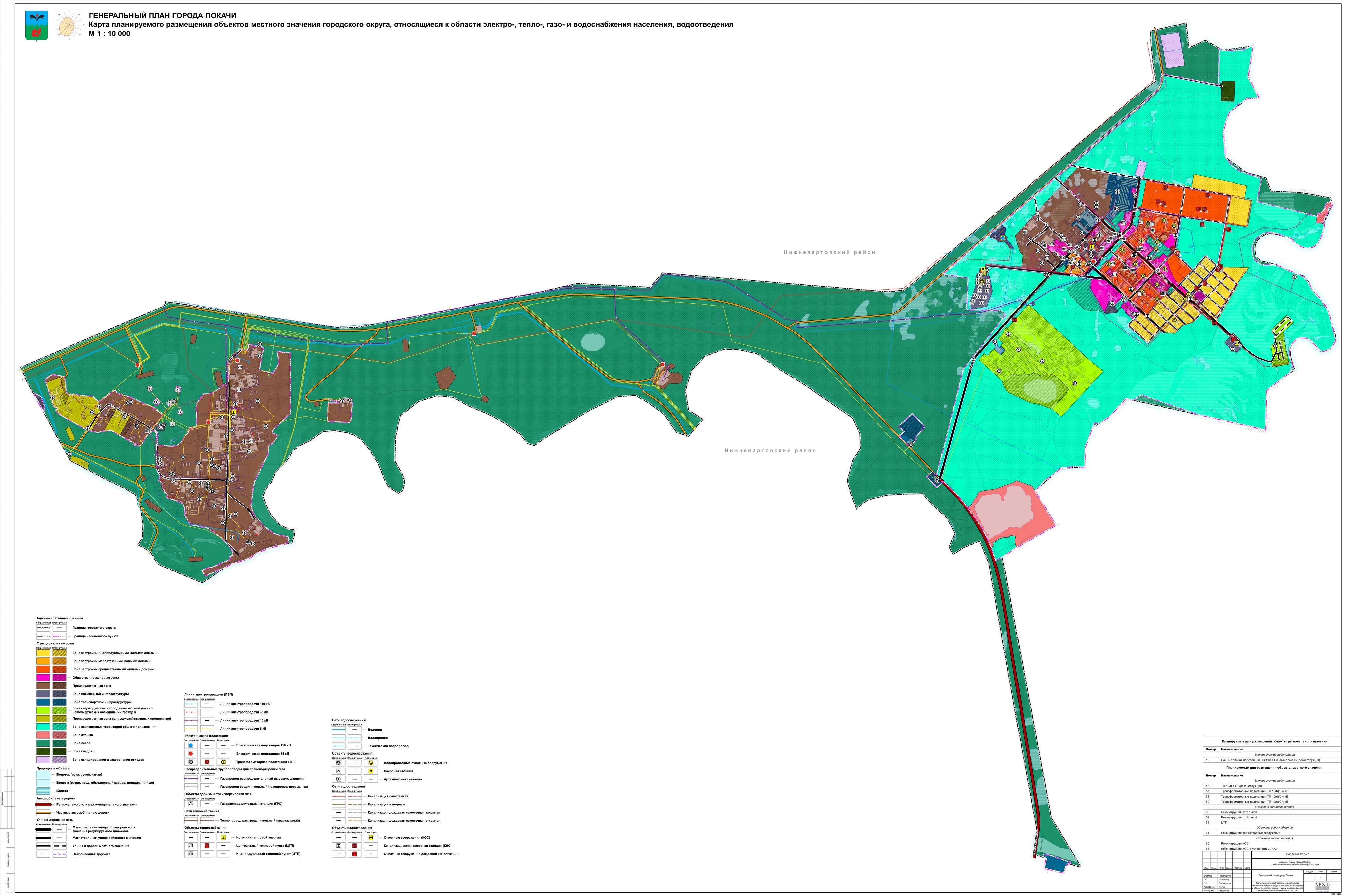
Task: Click the planned bicycle path purple dashed symbol
Action: [60, 854]
